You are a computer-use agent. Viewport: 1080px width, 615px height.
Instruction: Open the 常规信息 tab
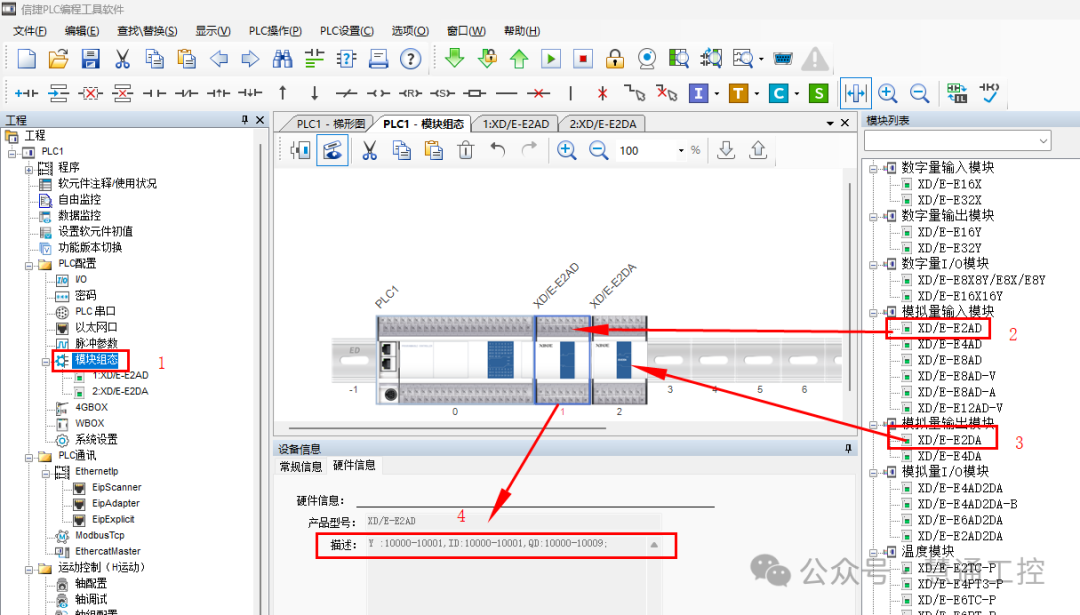point(301,467)
